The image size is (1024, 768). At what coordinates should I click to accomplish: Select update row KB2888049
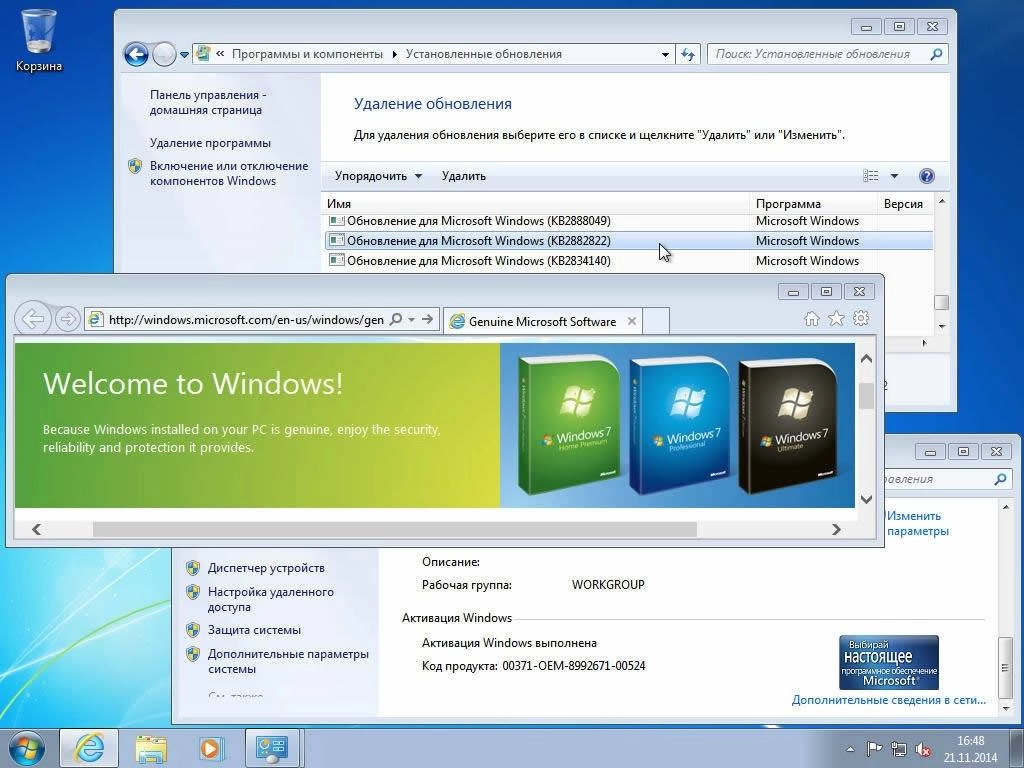coord(628,221)
